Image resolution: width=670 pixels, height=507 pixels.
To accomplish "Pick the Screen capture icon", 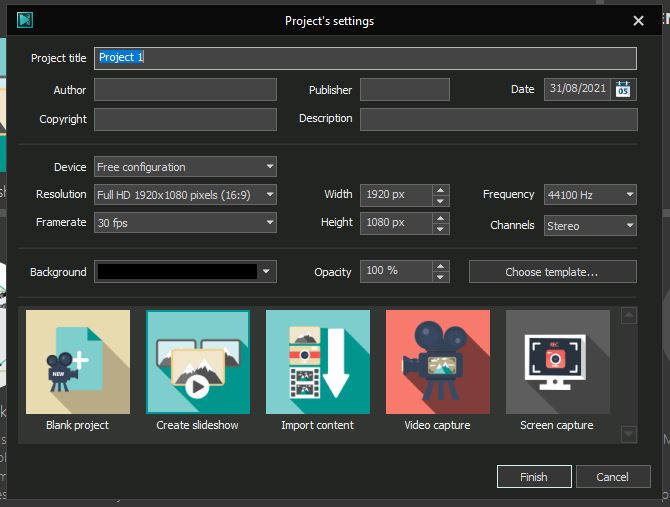I will click(557, 361).
